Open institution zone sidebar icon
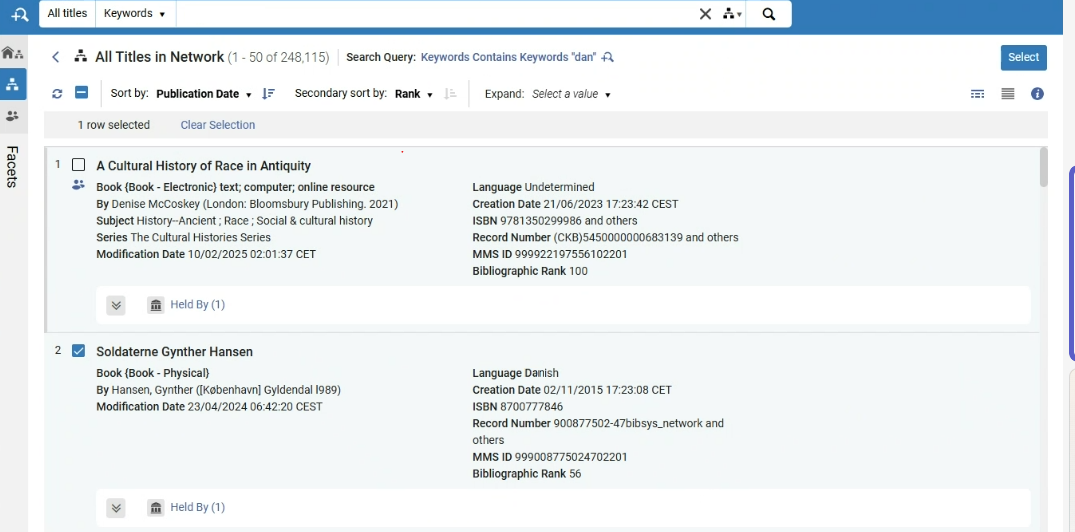The image size is (1075, 532). (13, 53)
